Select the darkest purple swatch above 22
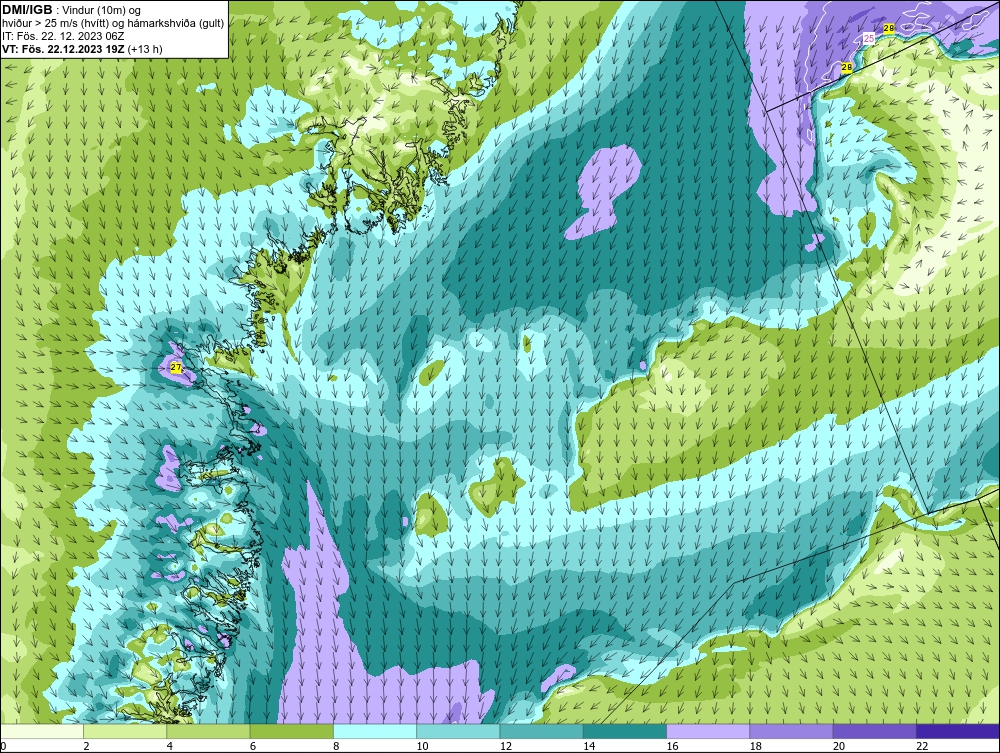 958,731
